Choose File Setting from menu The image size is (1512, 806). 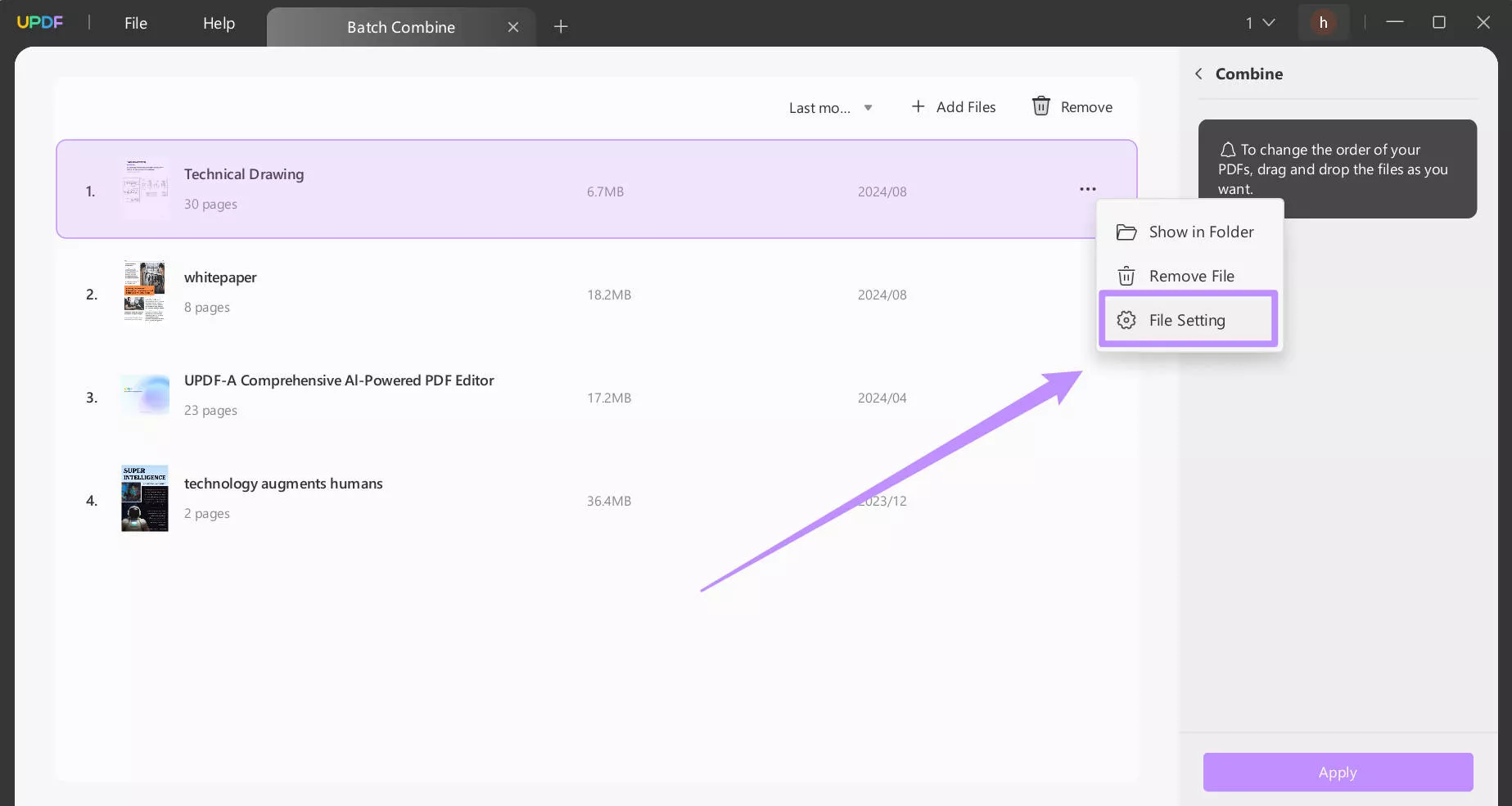[x=1189, y=320]
